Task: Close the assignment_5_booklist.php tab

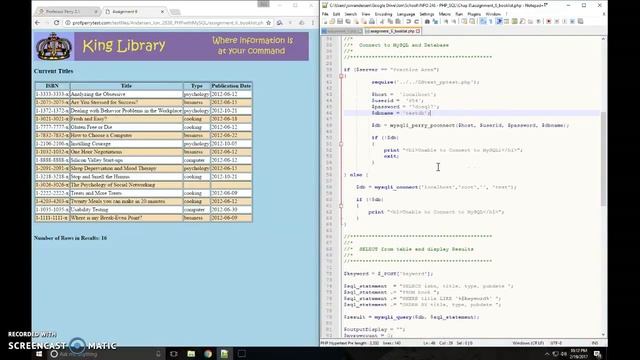Action: click(x=418, y=31)
